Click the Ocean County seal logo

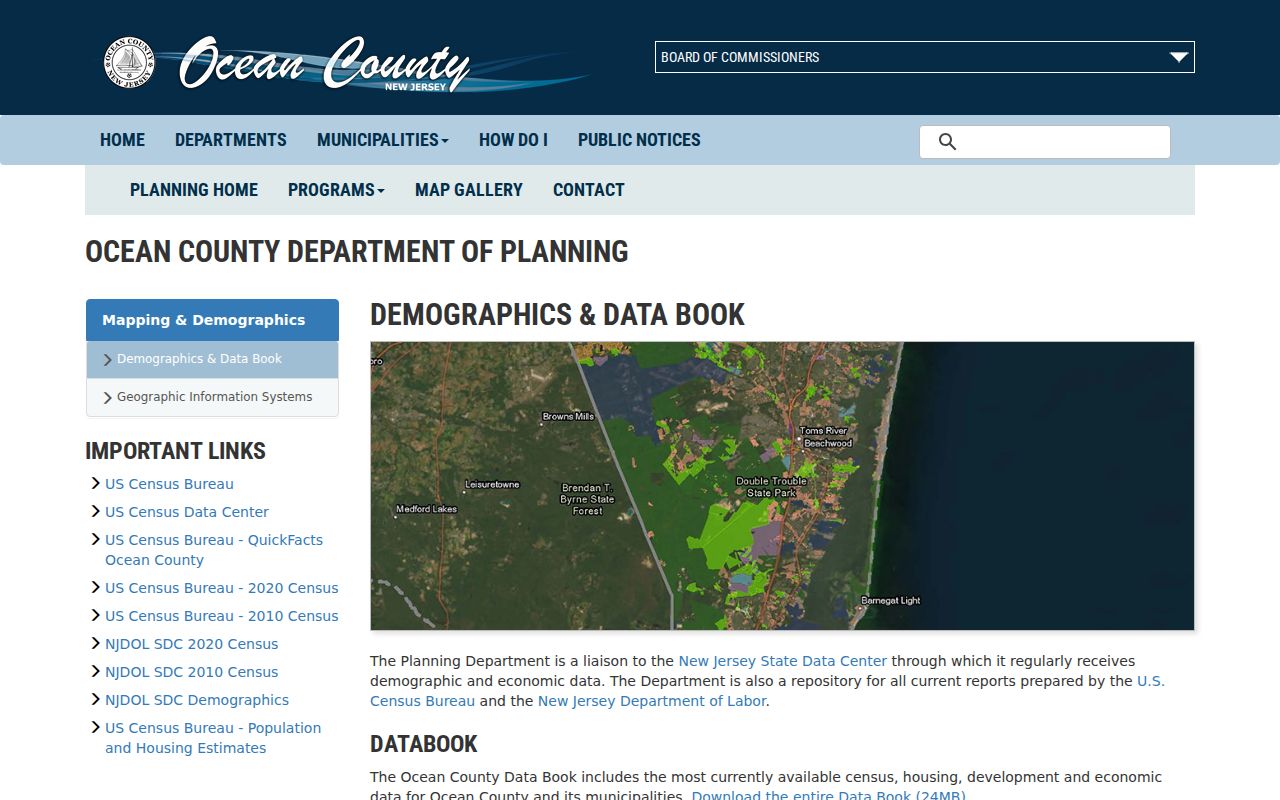coord(129,62)
